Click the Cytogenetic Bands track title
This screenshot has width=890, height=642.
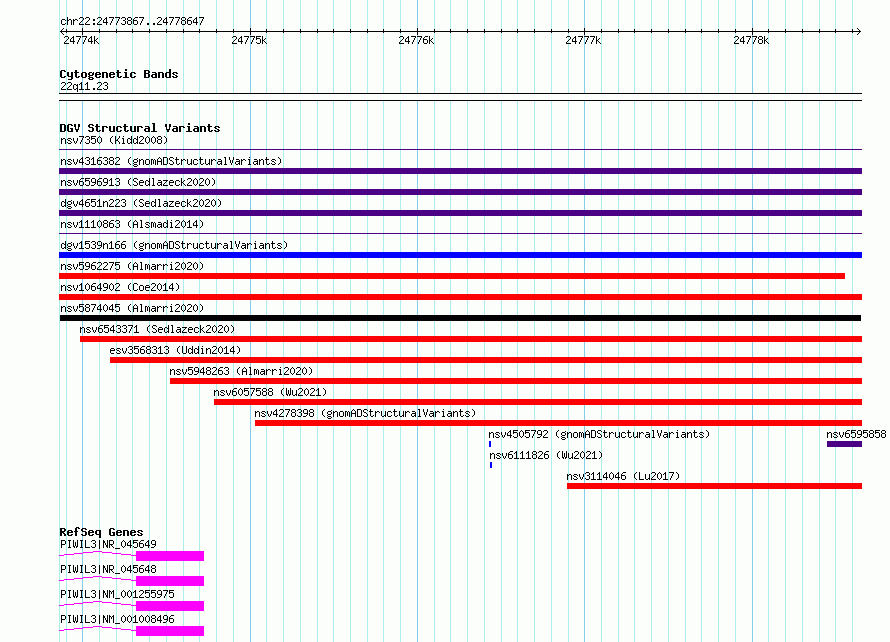(x=119, y=74)
